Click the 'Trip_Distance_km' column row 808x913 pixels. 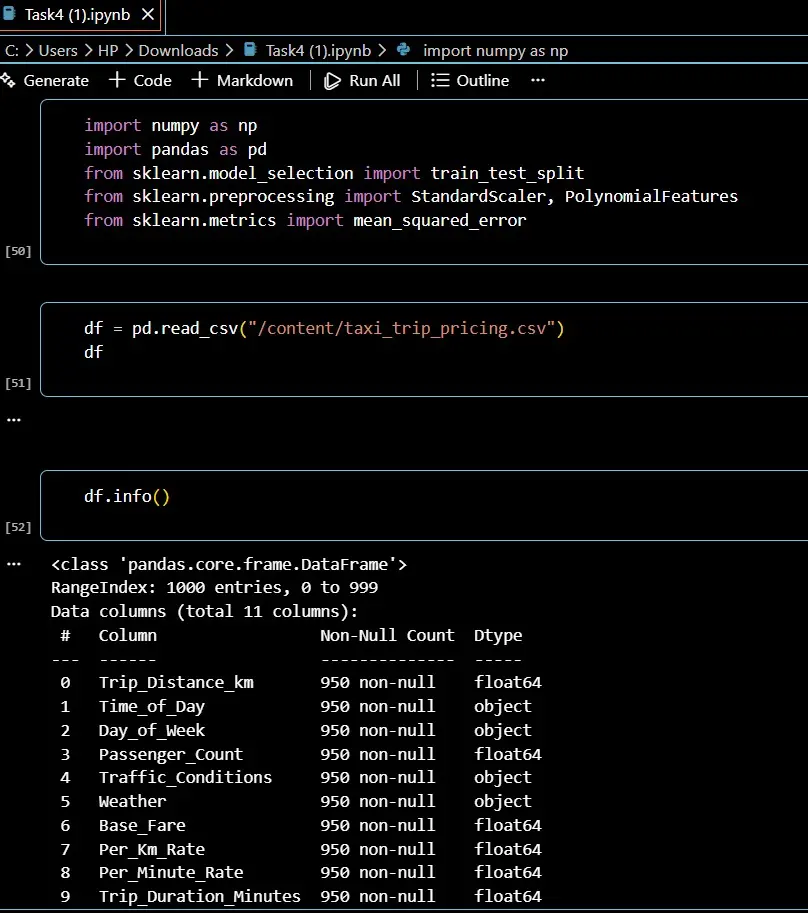click(x=296, y=682)
